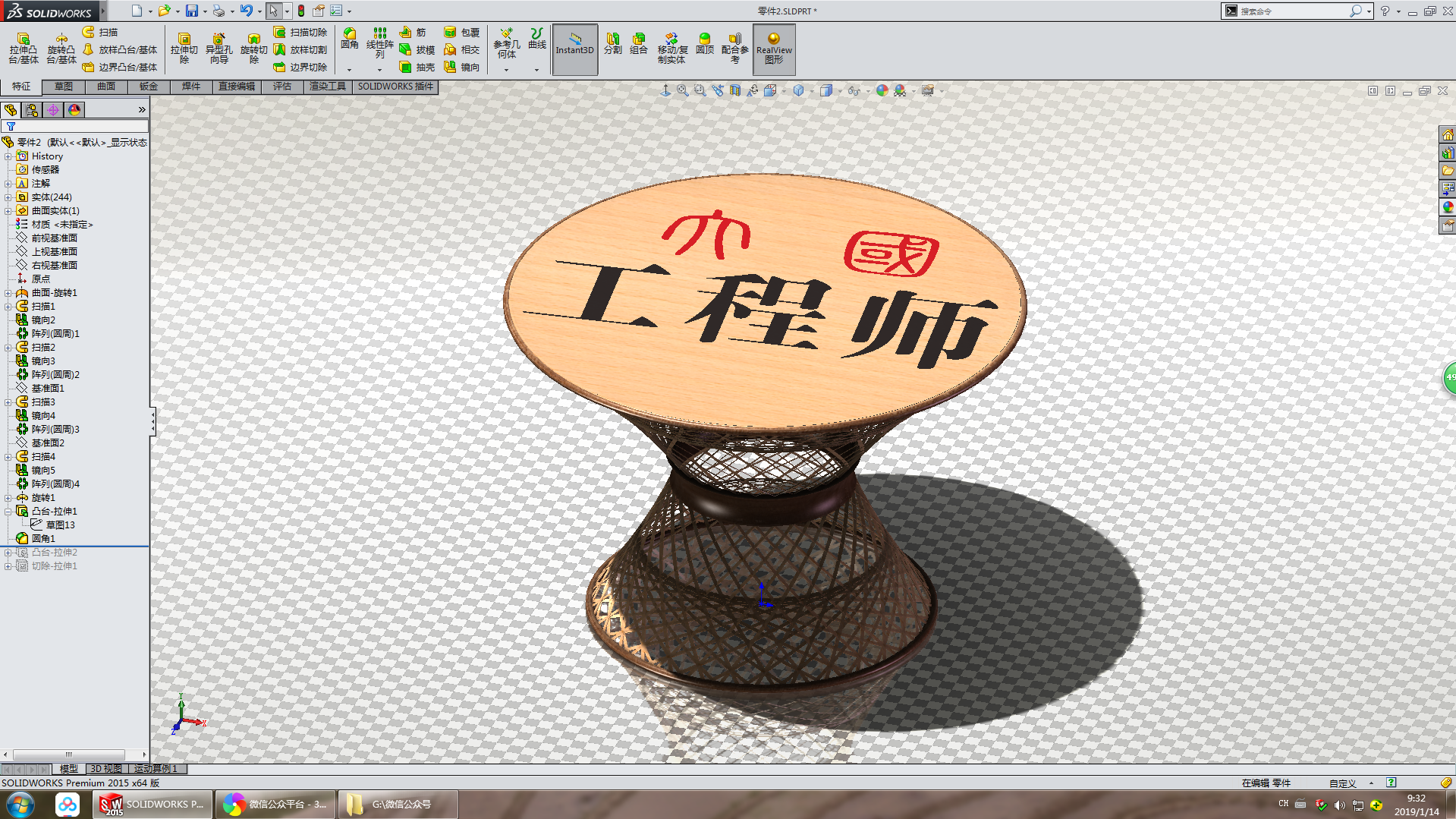Screen dimensions: 1456x819
Task: Switch to the 曲面 tab
Action: 105,87
